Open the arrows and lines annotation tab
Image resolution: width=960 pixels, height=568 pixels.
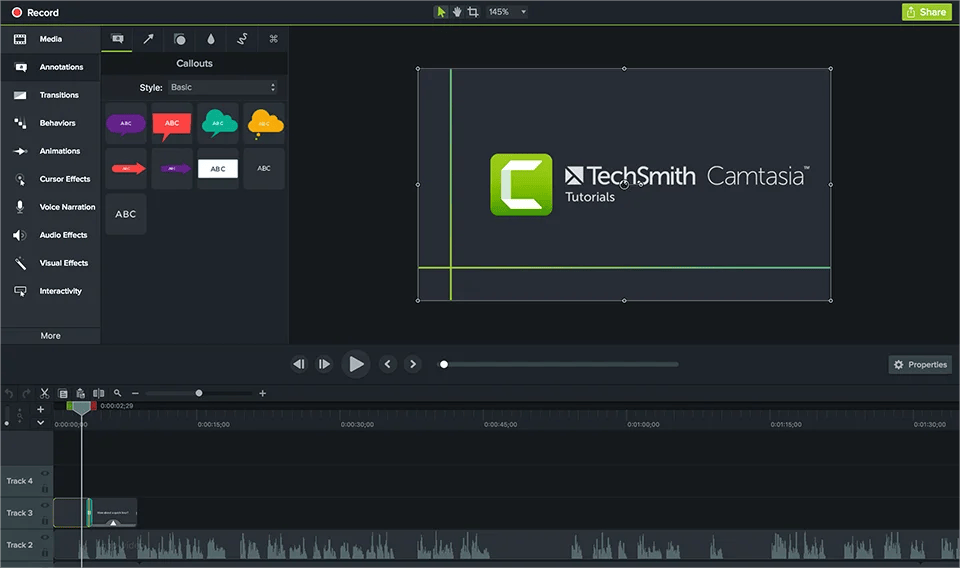148,39
